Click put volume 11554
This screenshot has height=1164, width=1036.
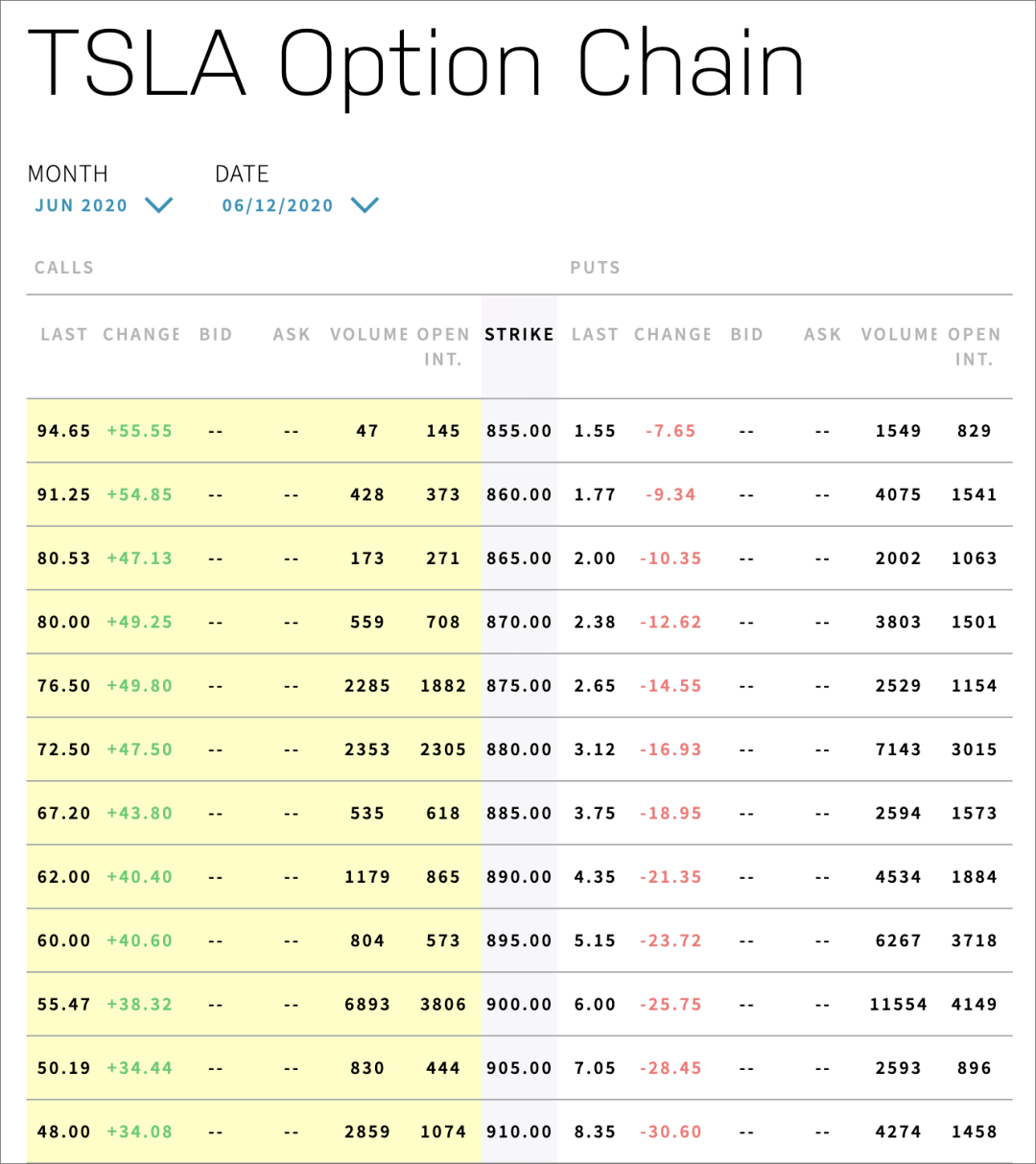pyautogui.click(x=898, y=1005)
